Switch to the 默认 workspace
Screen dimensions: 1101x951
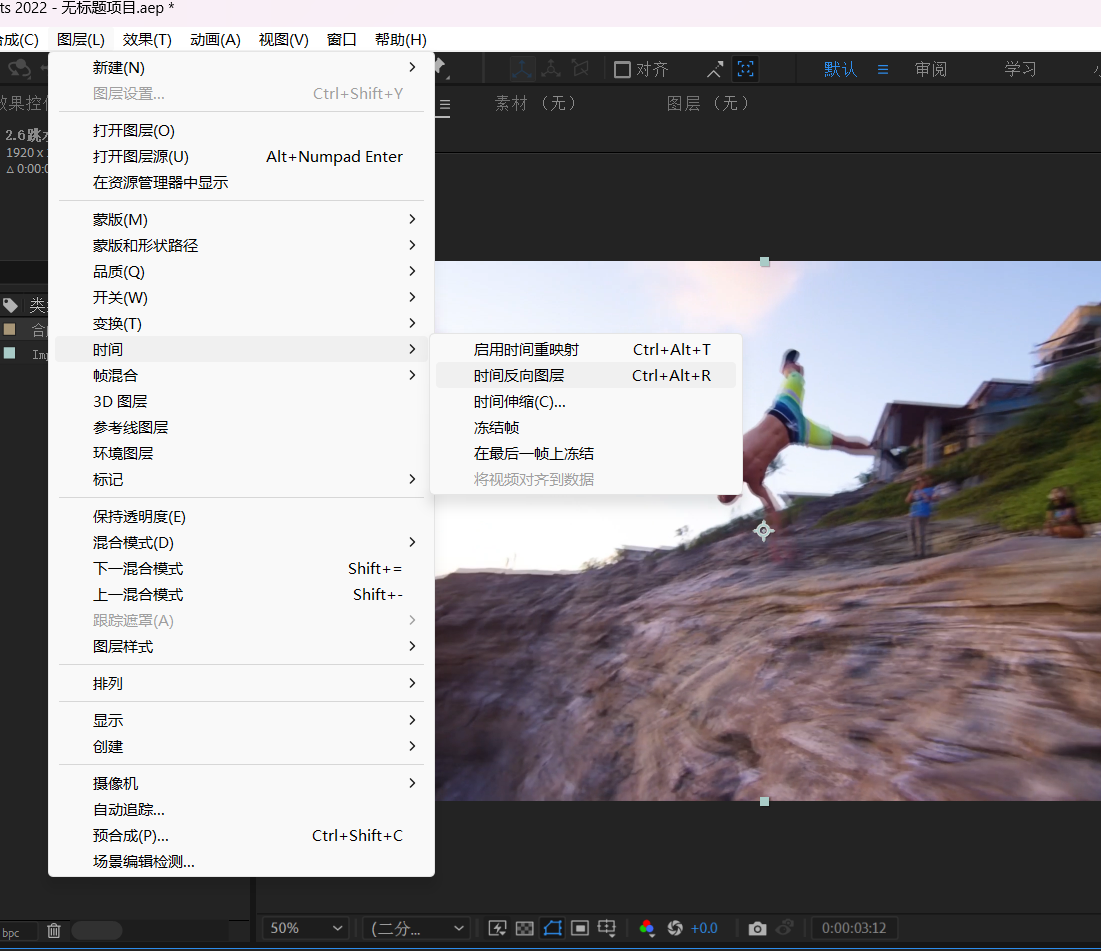click(x=840, y=70)
